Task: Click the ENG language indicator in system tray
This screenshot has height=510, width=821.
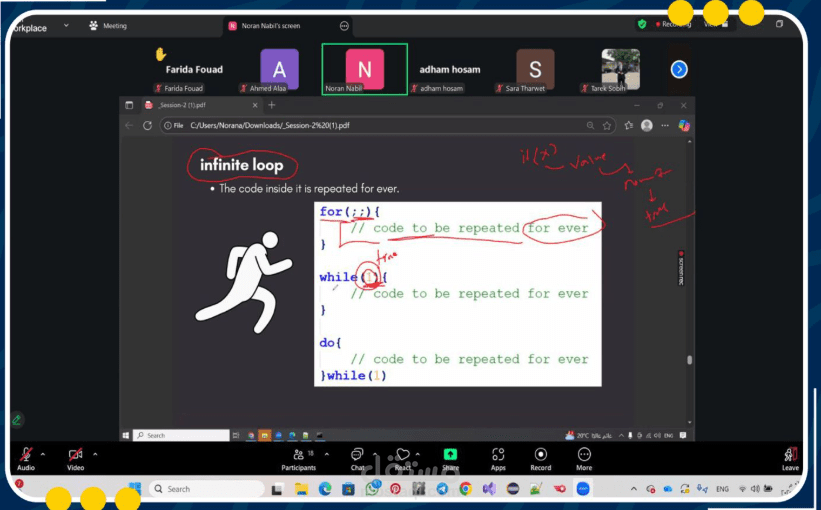Action: (x=722, y=489)
